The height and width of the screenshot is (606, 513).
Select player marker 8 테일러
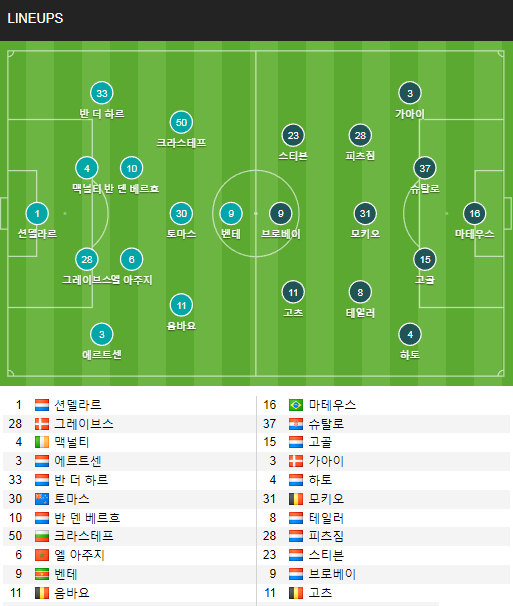tap(360, 292)
